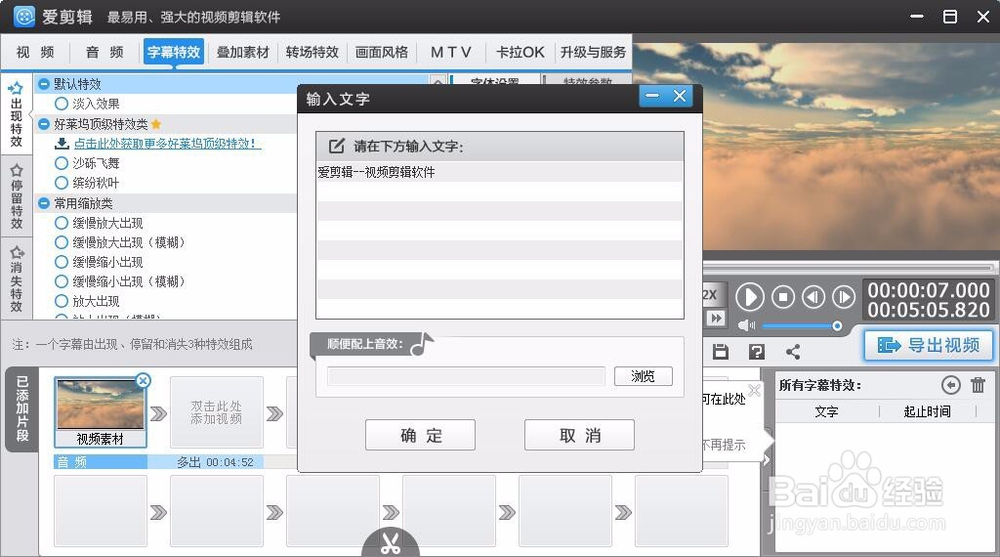The width and height of the screenshot is (1000, 557).
Task: Click the 取消 cancel button
Action: tap(579, 435)
